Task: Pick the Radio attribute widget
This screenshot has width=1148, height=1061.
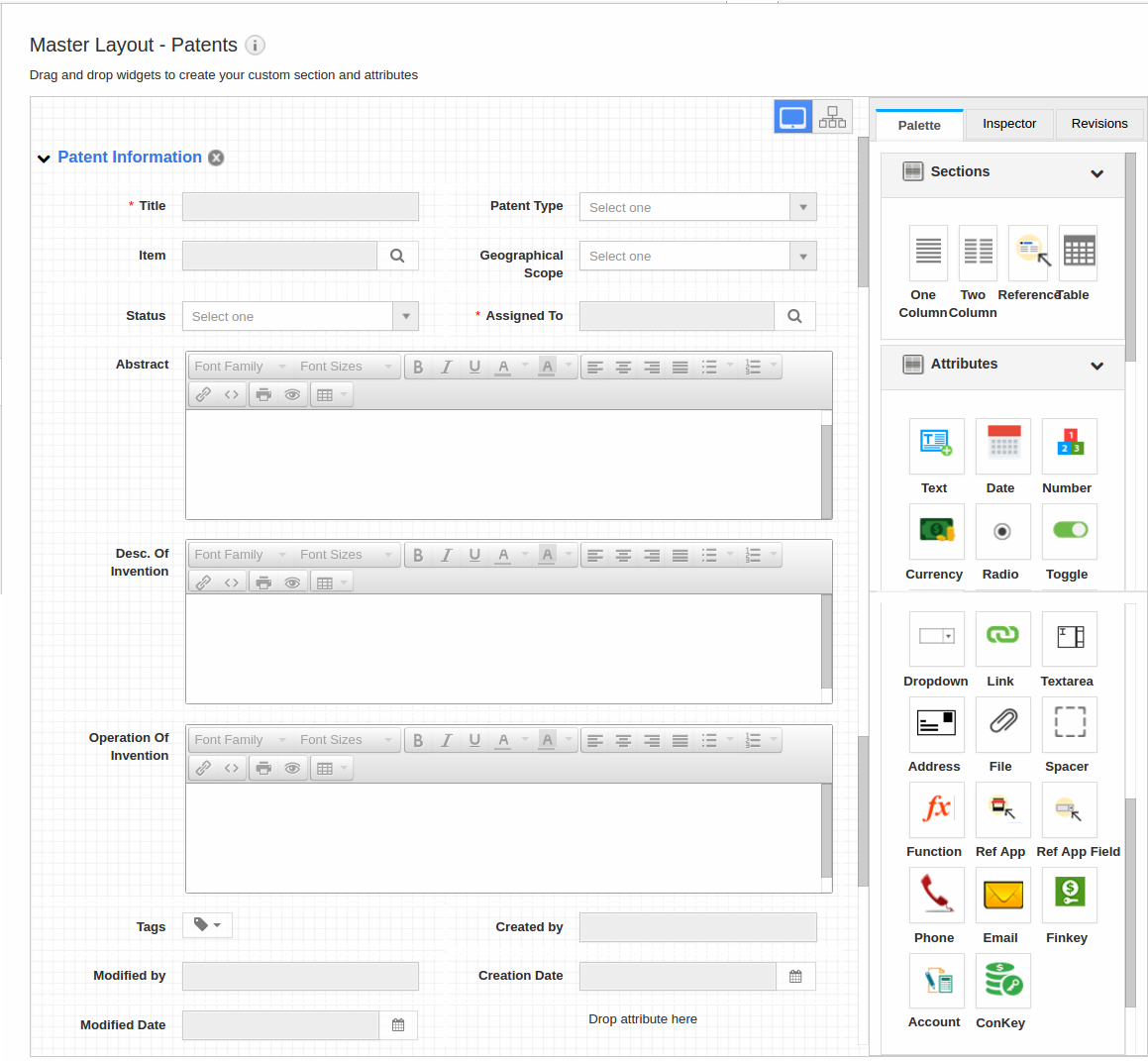Action: coord(1002,531)
